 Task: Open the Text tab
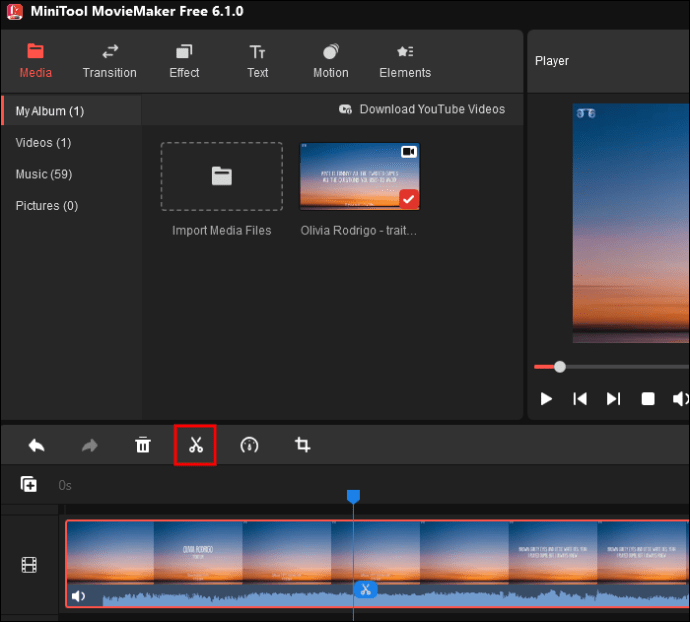point(258,61)
